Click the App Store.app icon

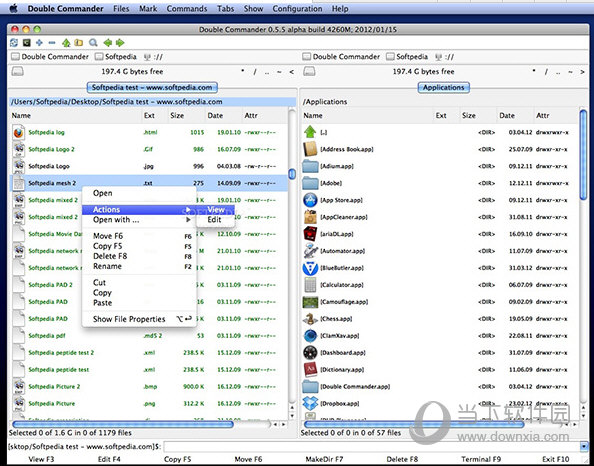point(310,200)
